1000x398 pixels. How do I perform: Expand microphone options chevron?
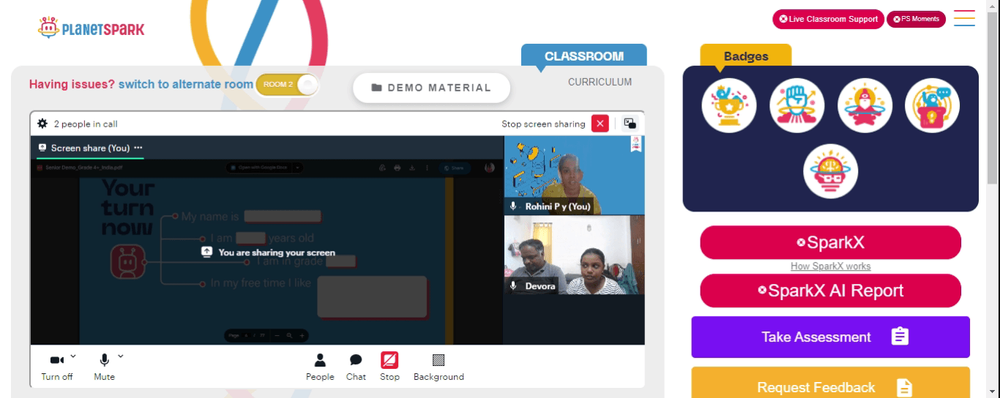click(x=121, y=356)
